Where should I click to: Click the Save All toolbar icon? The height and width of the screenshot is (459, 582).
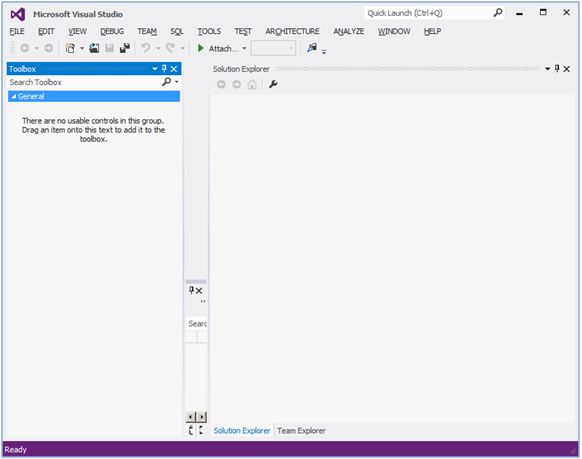125,48
